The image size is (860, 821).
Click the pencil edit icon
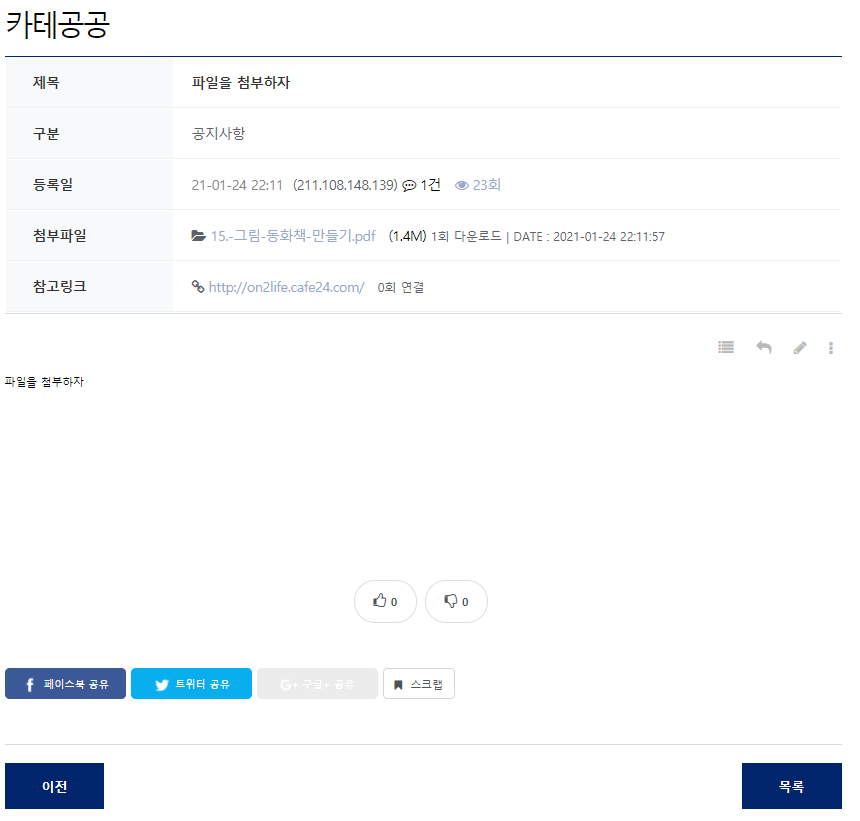800,348
